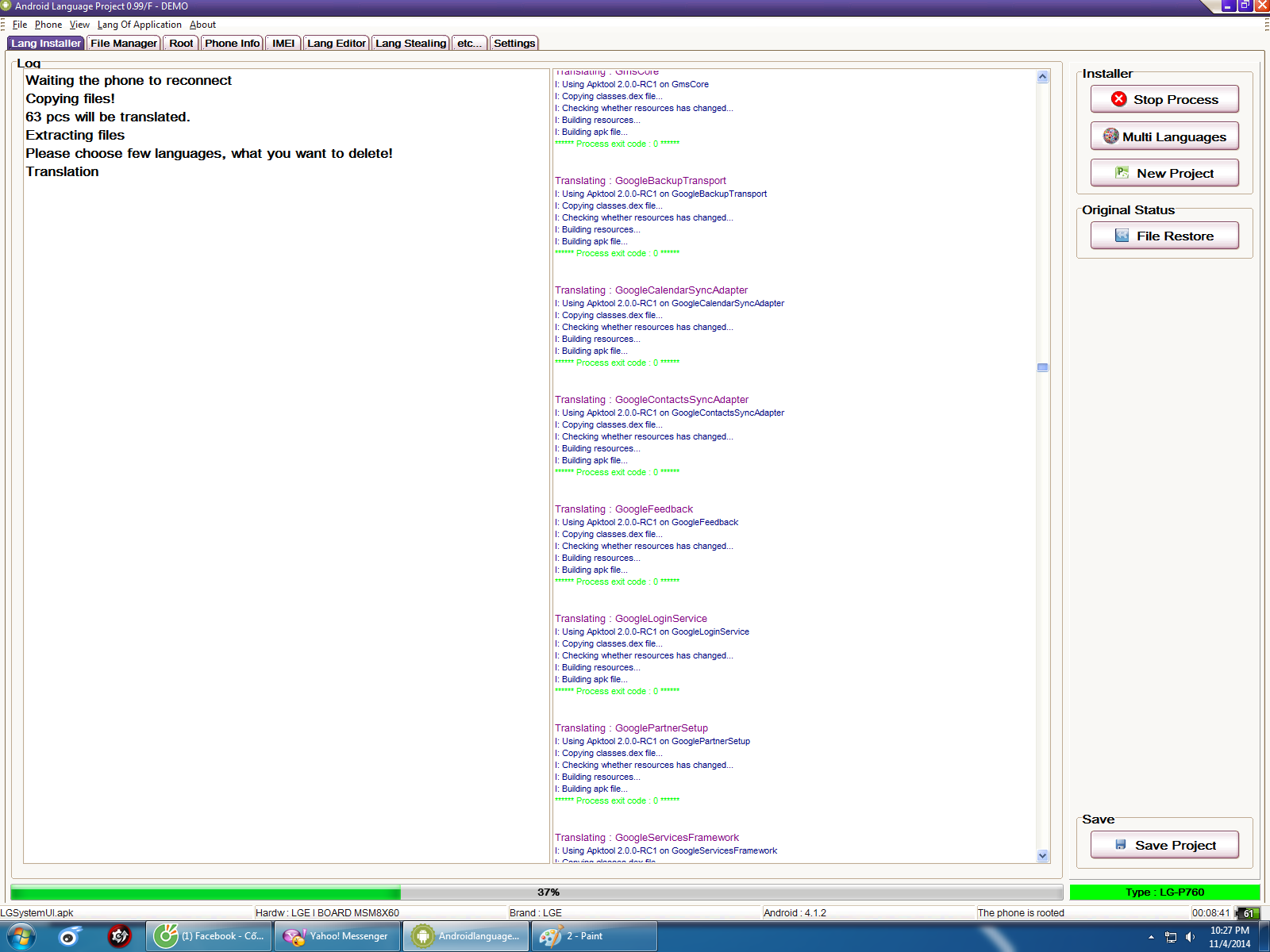1270x952 pixels.
Task: Click '63 pcs will be translated.' text
Action: (108, 117)
